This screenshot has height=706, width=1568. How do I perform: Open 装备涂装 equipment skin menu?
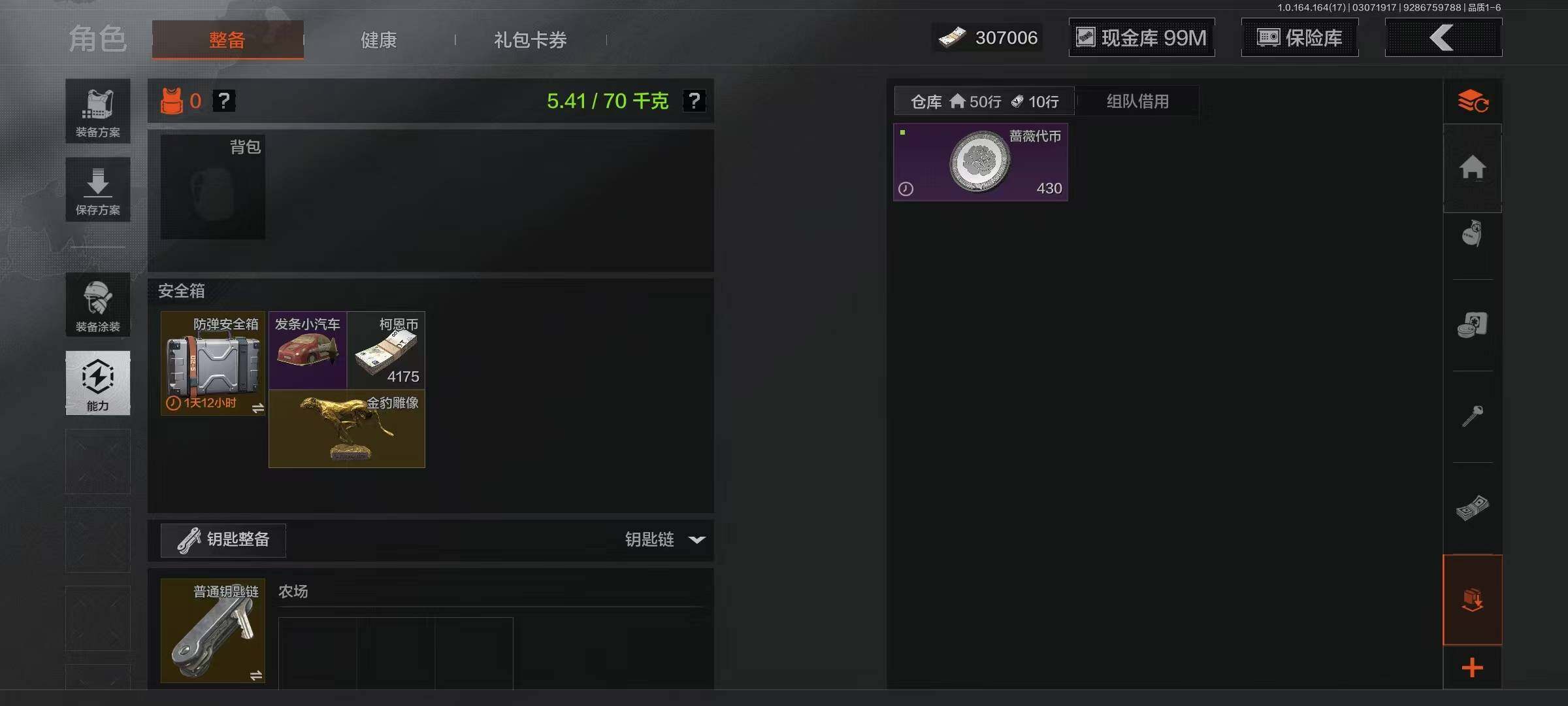tap(98, 305)
